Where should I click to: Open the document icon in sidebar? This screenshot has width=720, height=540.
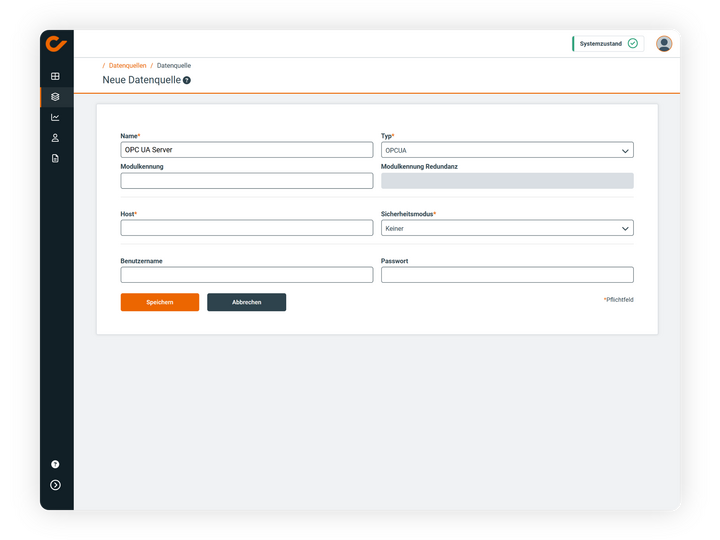pos(55,158)
